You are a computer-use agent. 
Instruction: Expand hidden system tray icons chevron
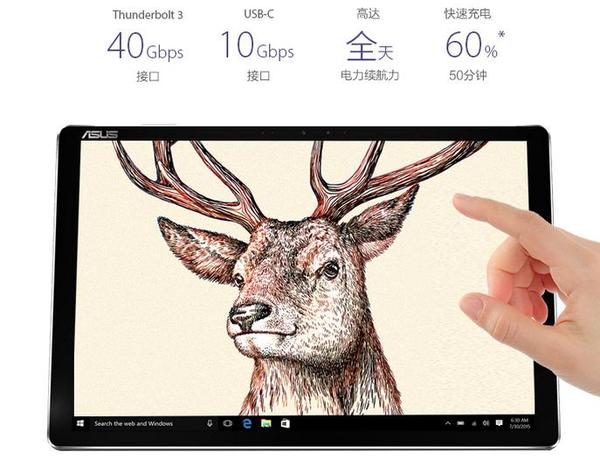point(448,423)
